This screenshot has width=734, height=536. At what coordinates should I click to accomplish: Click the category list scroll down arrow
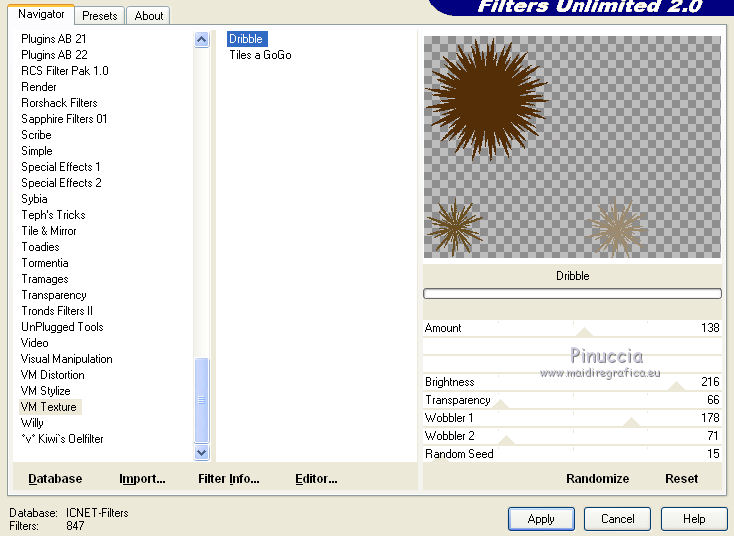coord(201,453)
